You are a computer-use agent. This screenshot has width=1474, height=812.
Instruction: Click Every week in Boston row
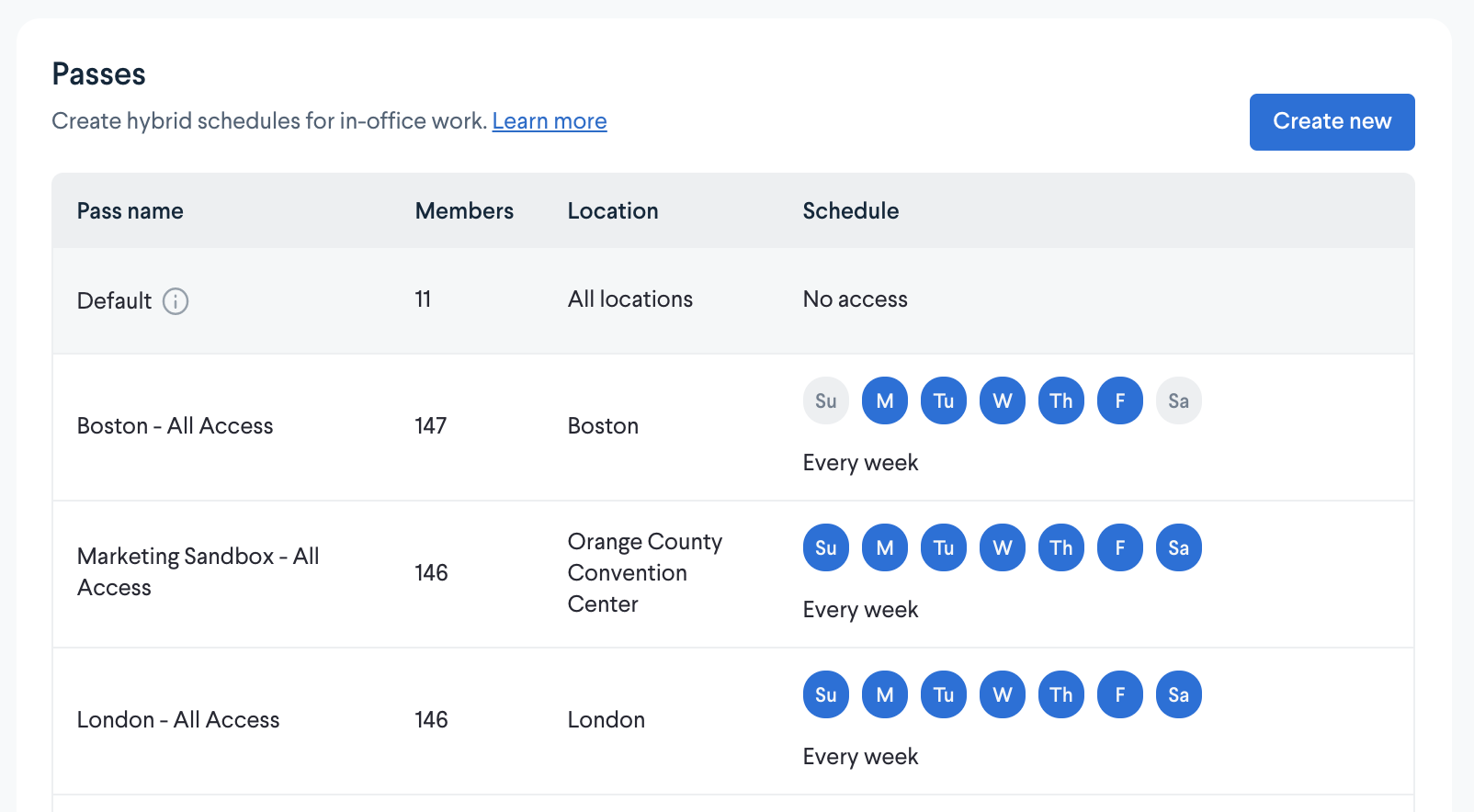coord(861,462)
